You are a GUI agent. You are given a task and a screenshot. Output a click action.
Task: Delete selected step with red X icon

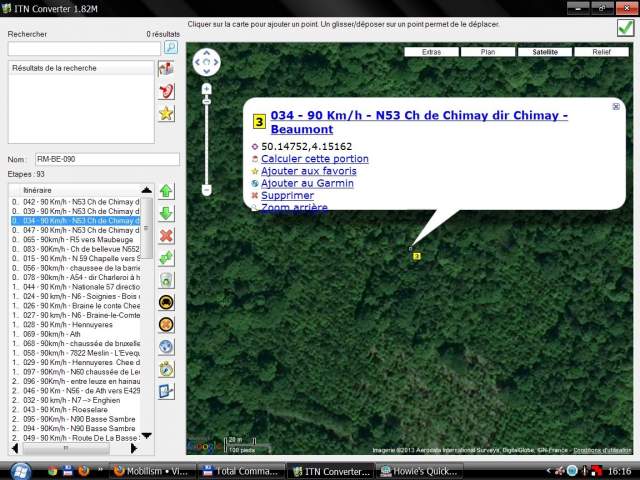(167, 236)
